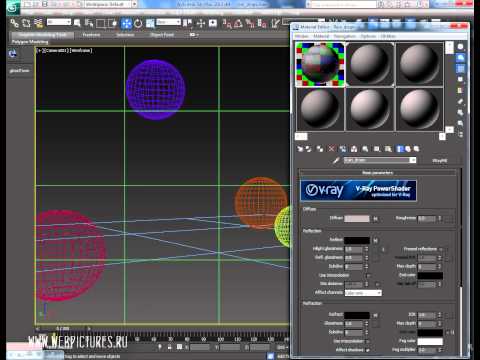The width and height of the screenshot is (480, 360).
Task: Open the Material menu in Material Editor
Action: (x=321, y=36)
